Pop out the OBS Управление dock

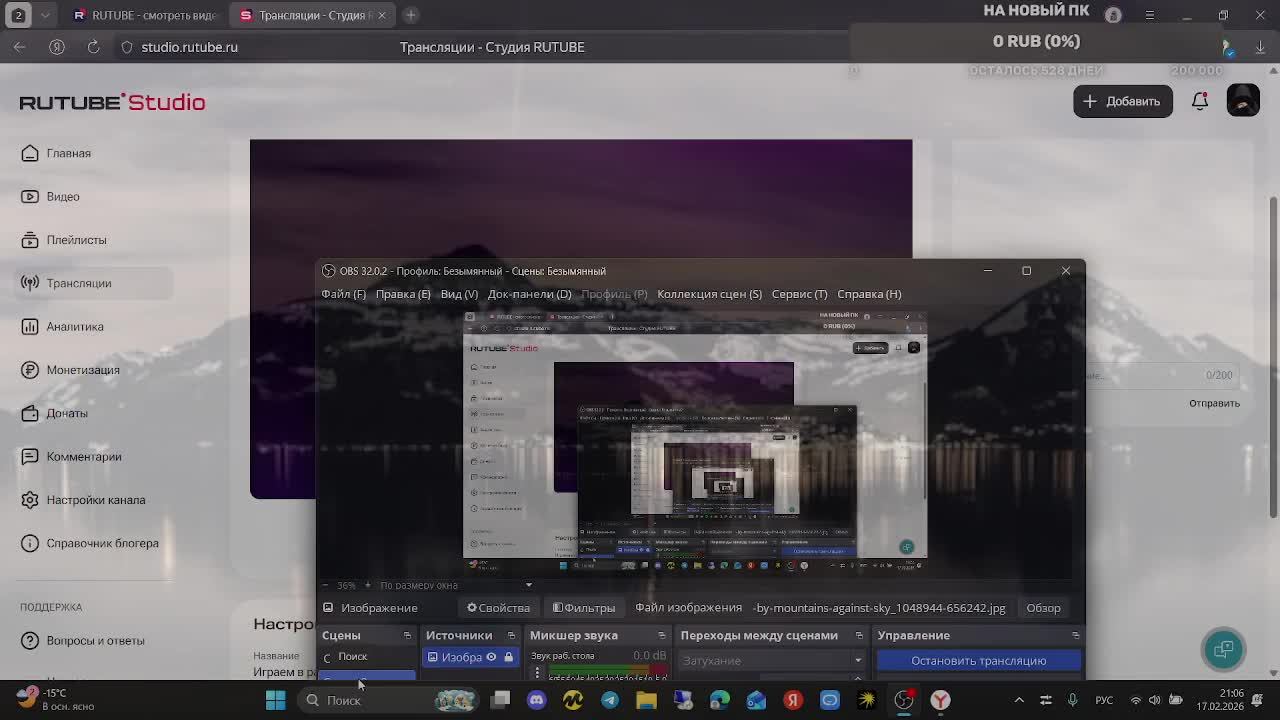tap(1075, 636)
